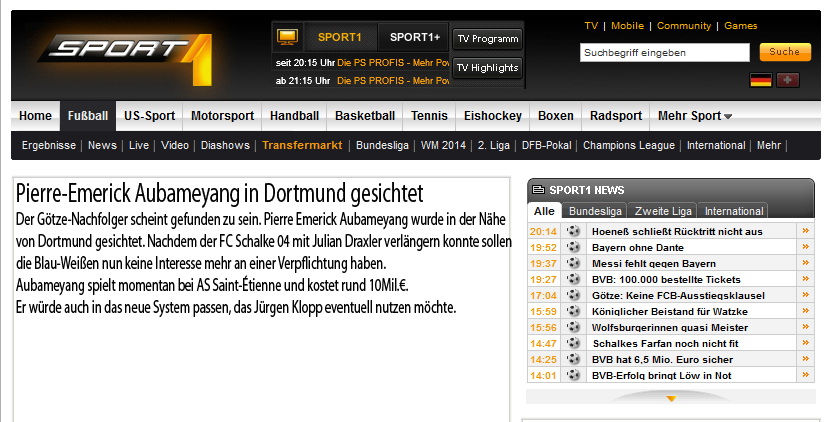Go to the US-Sport section
The width and height of the screenshot is (833, 422).
(x=149, y=116)
